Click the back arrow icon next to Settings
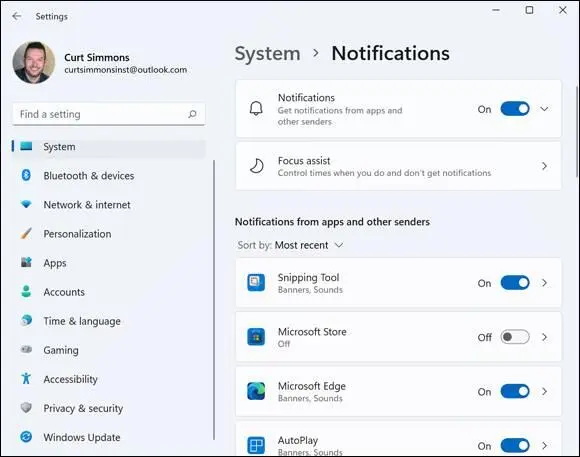This screenshot has width=580, height=457. (17, 16)
